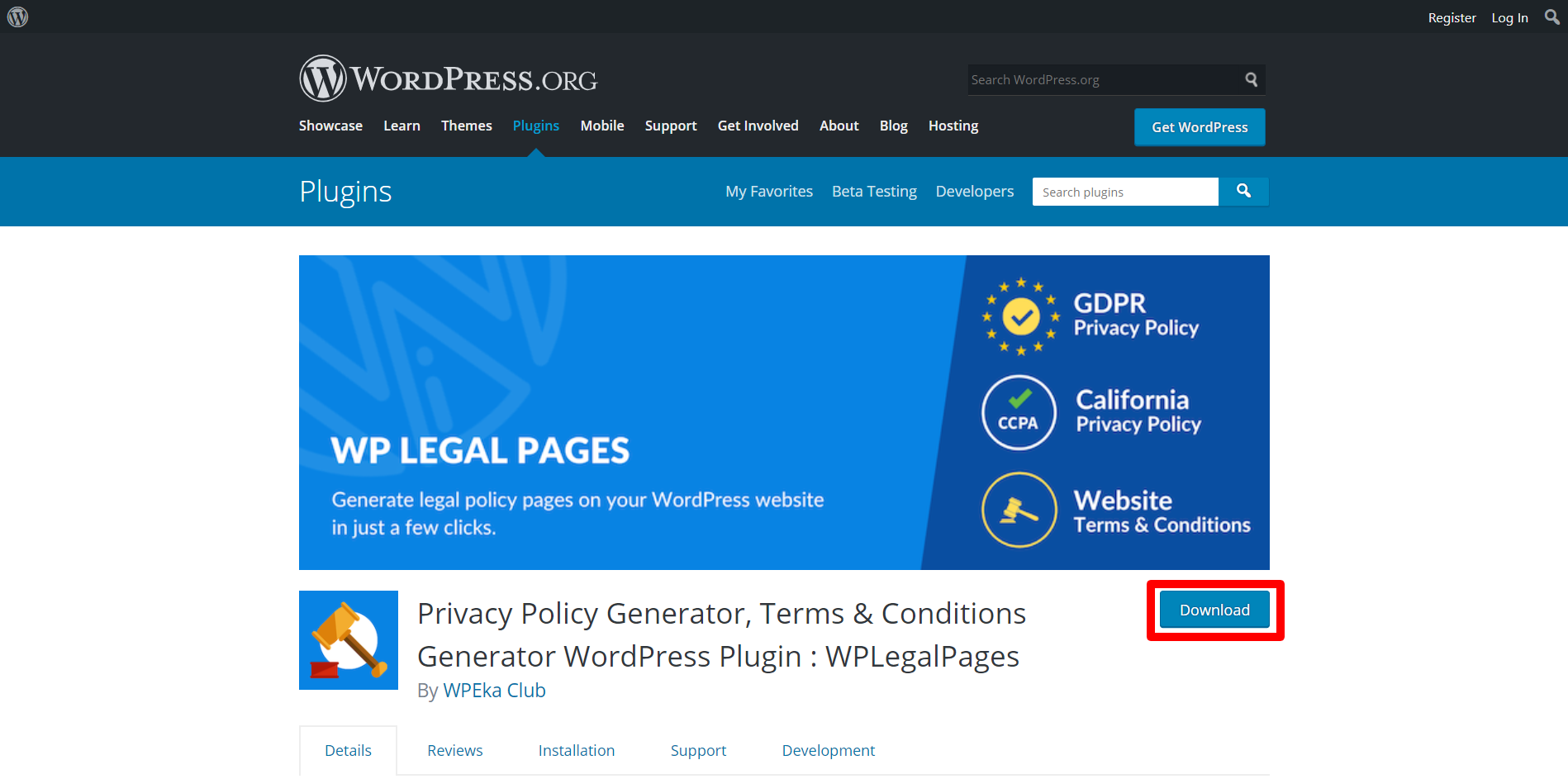Select the Plugins menu item

pos(536,126)
